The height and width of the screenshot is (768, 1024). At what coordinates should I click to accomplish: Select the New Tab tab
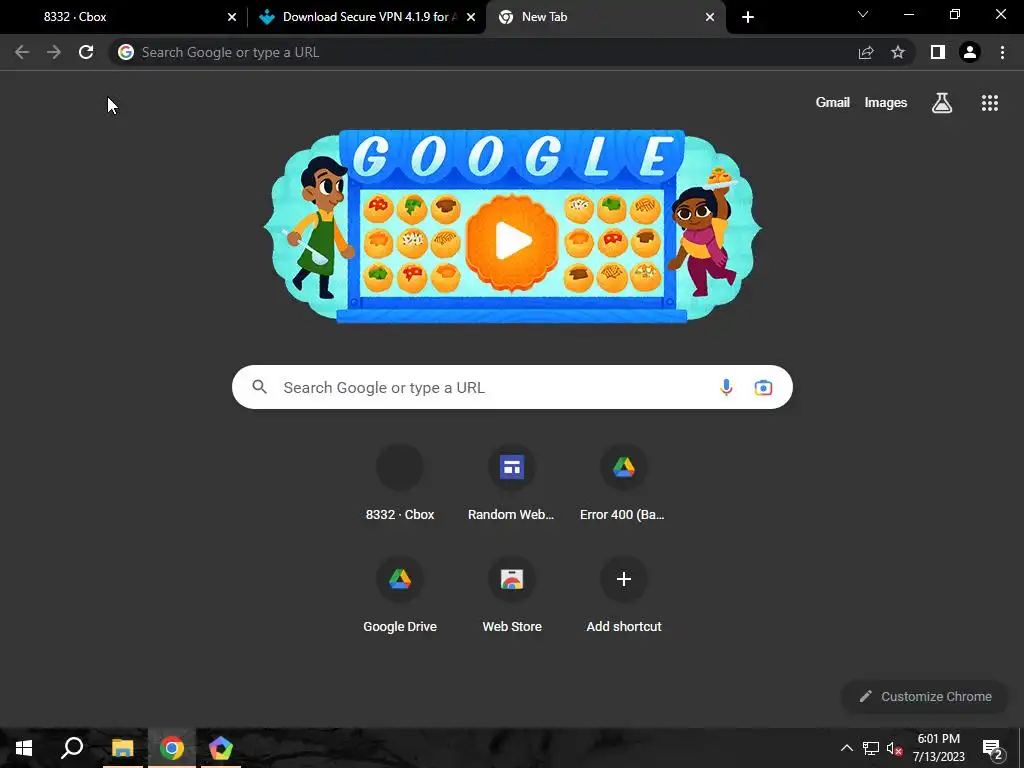click(605, 17)
